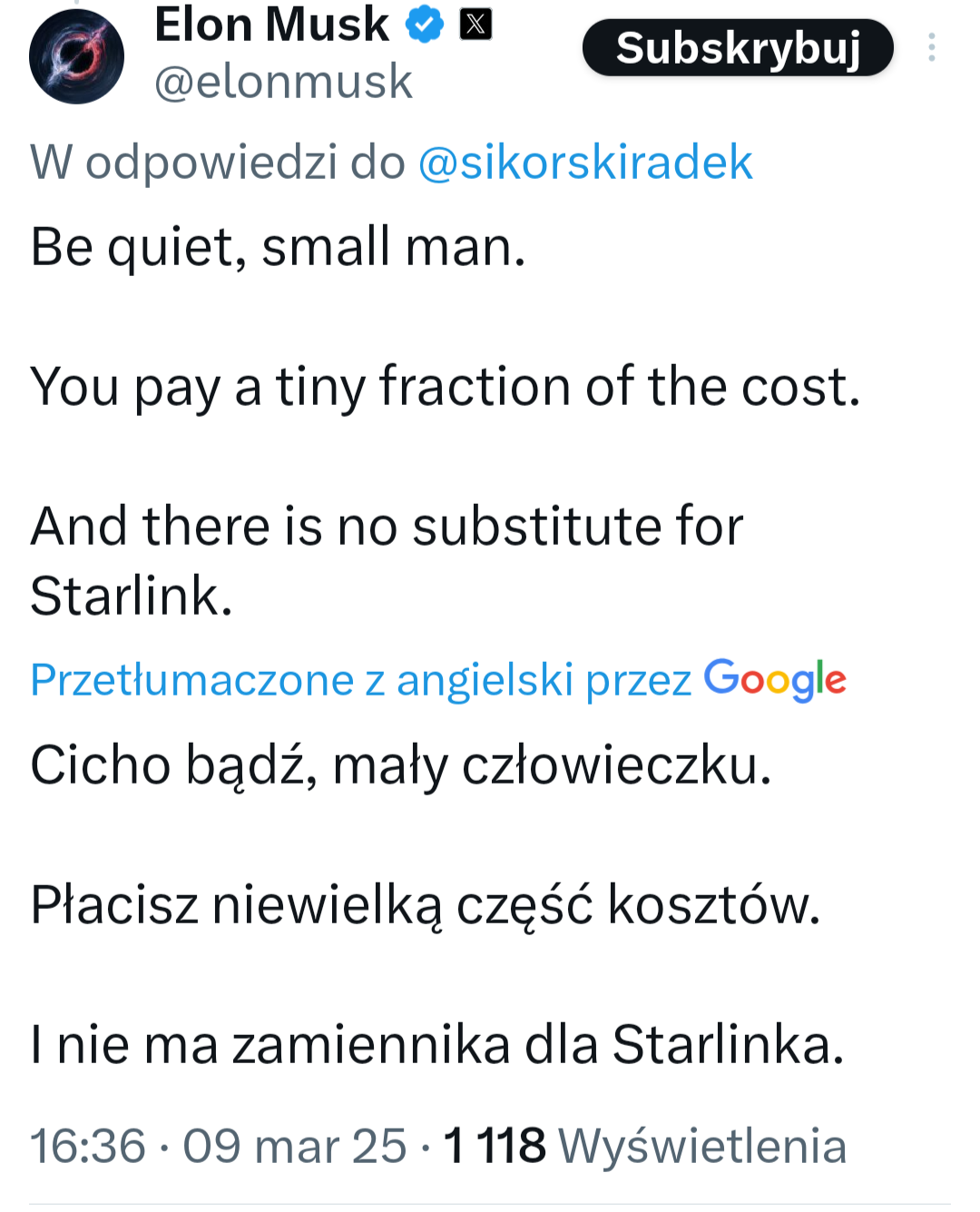
Task: Open the @sikorskiradek mention link
Action: pyautogui.click(x=585, y=163)
